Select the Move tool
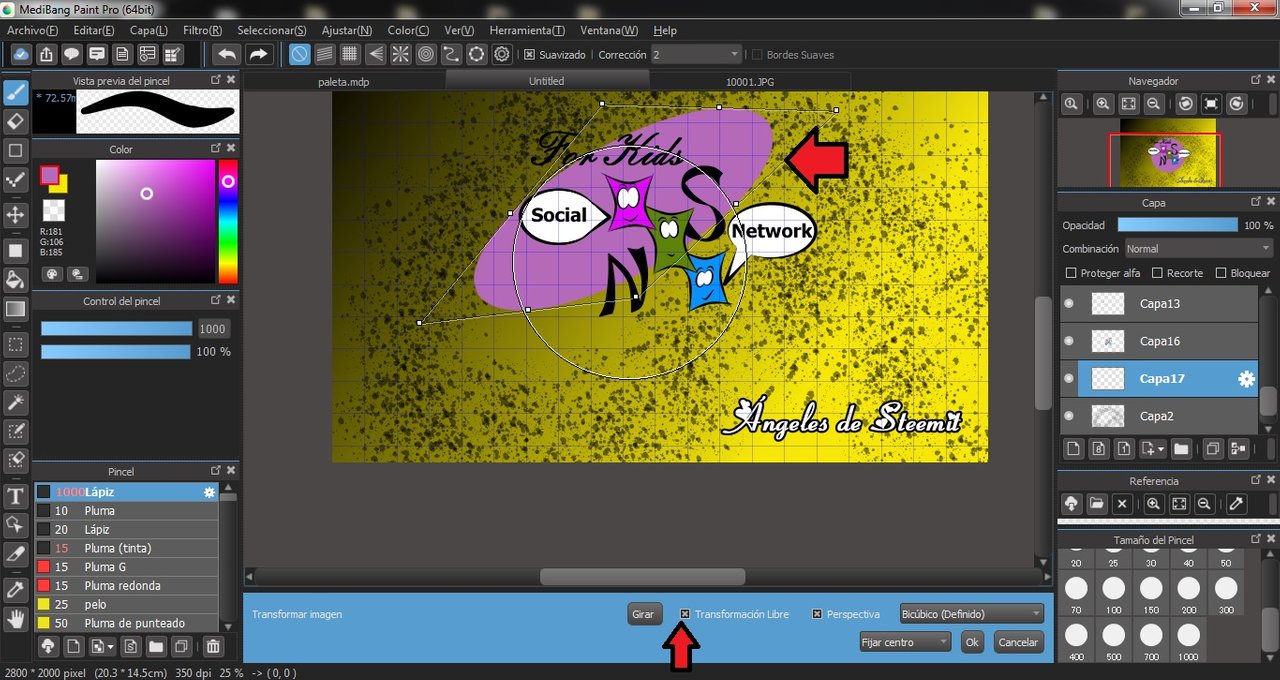1280x680 pixels. tap(16, 215)
